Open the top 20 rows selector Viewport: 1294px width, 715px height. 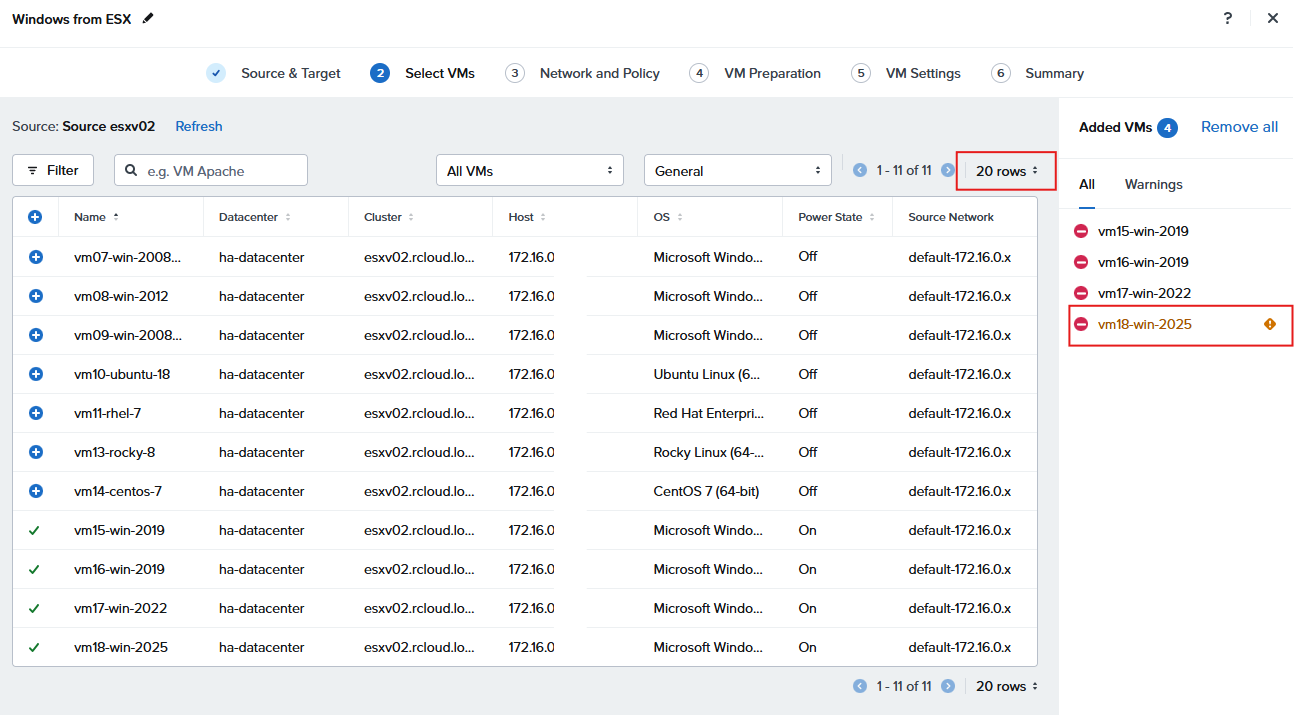click(x=1006, y=171)
